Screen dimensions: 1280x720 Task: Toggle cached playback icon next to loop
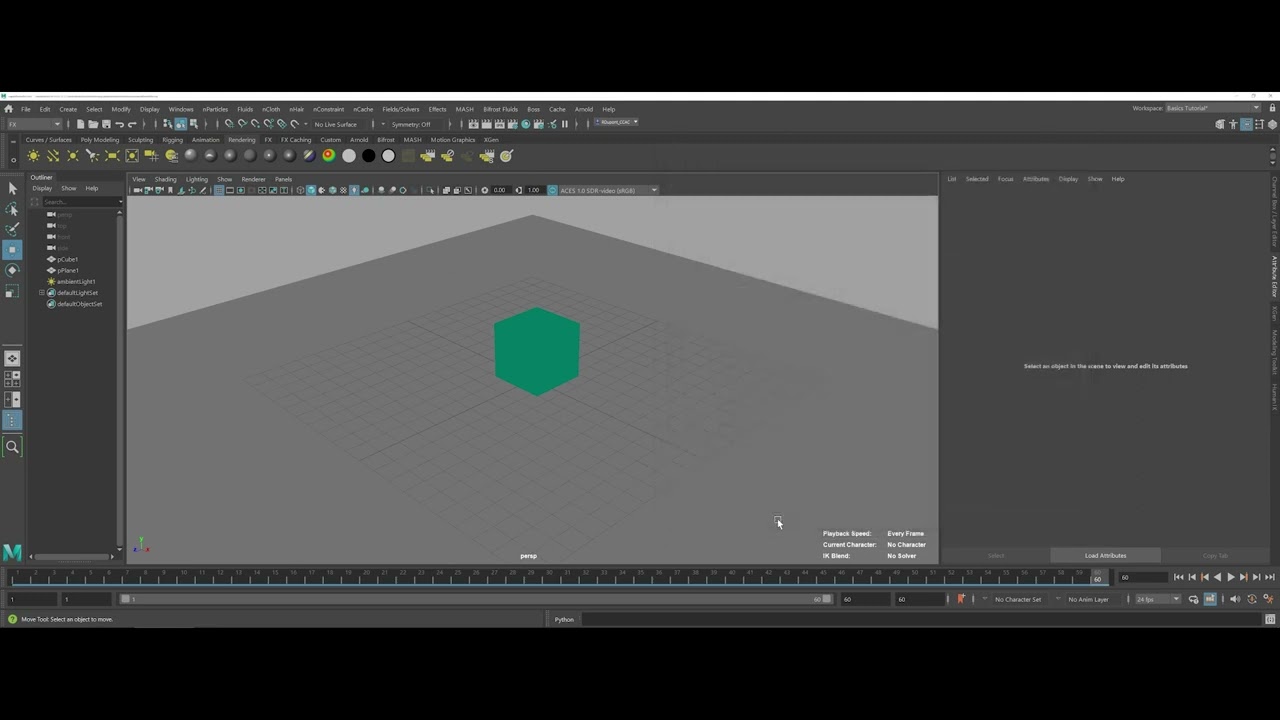[1210, 599]
